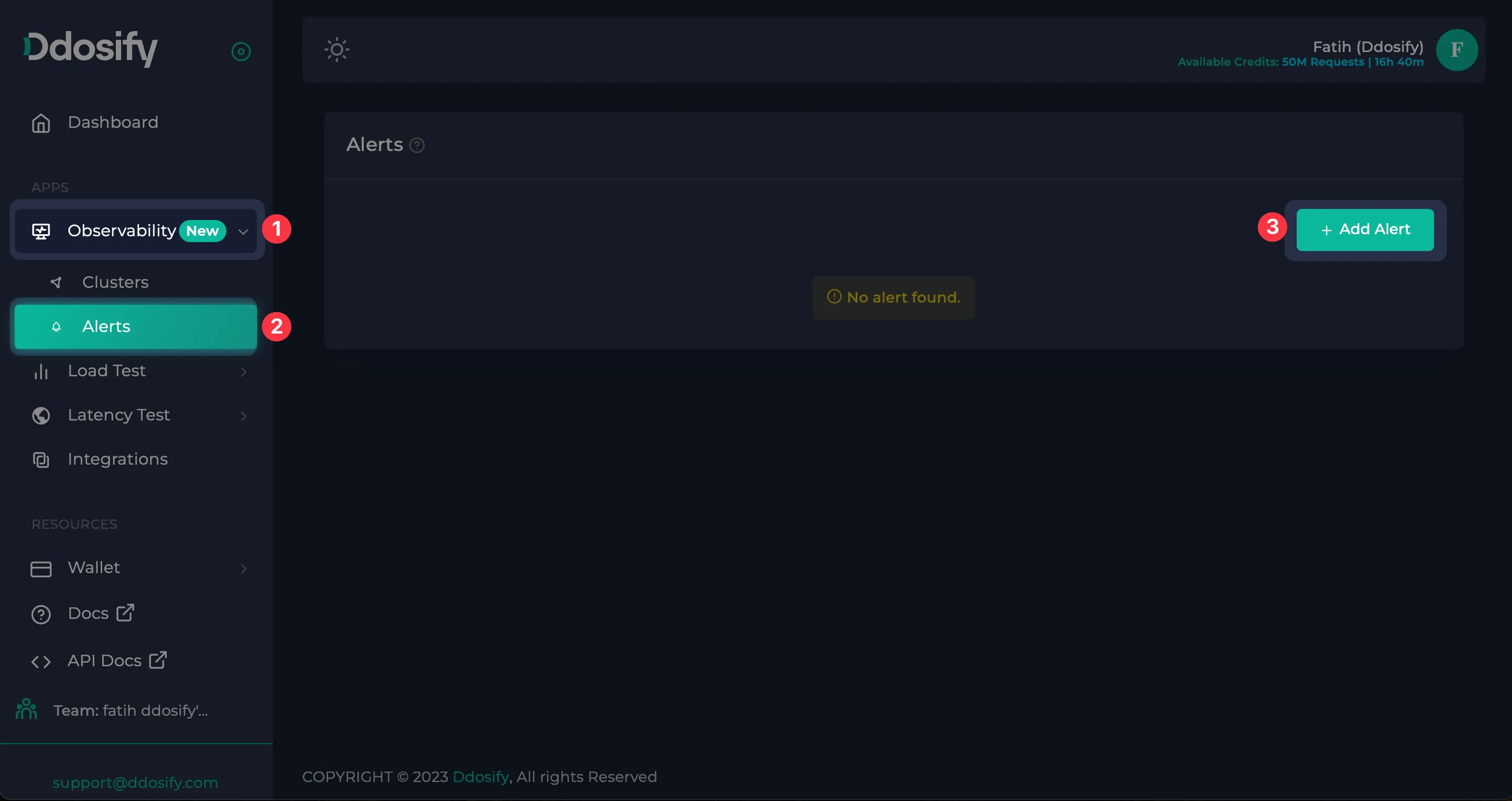Click the APPS section label
This screenshot has width=1512, height=801.
coord(50,187)
